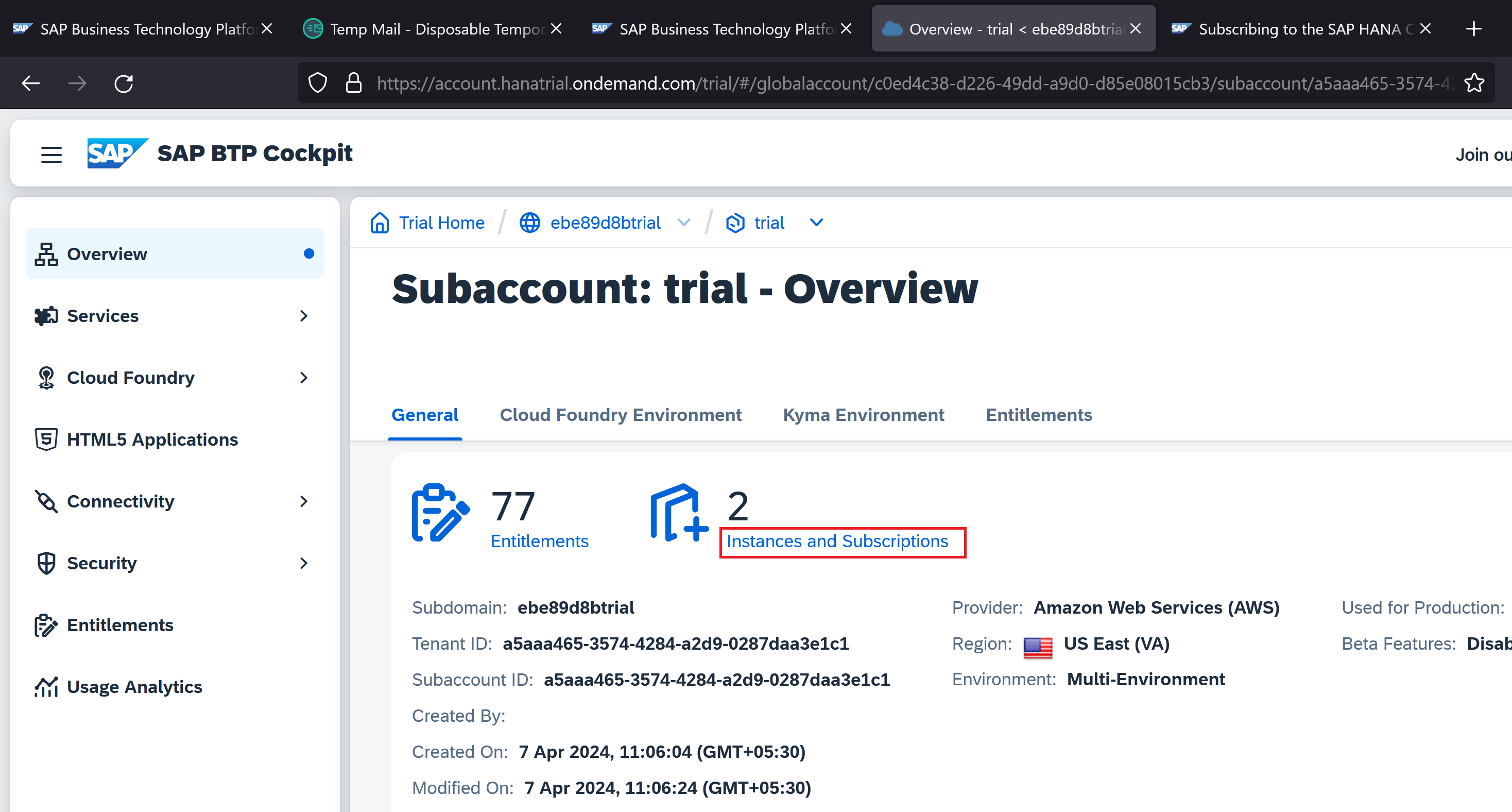Screen dimensions: 1512x812
Task: Click the Entitlements clipboard icon tile
Action: coord(440,513)
